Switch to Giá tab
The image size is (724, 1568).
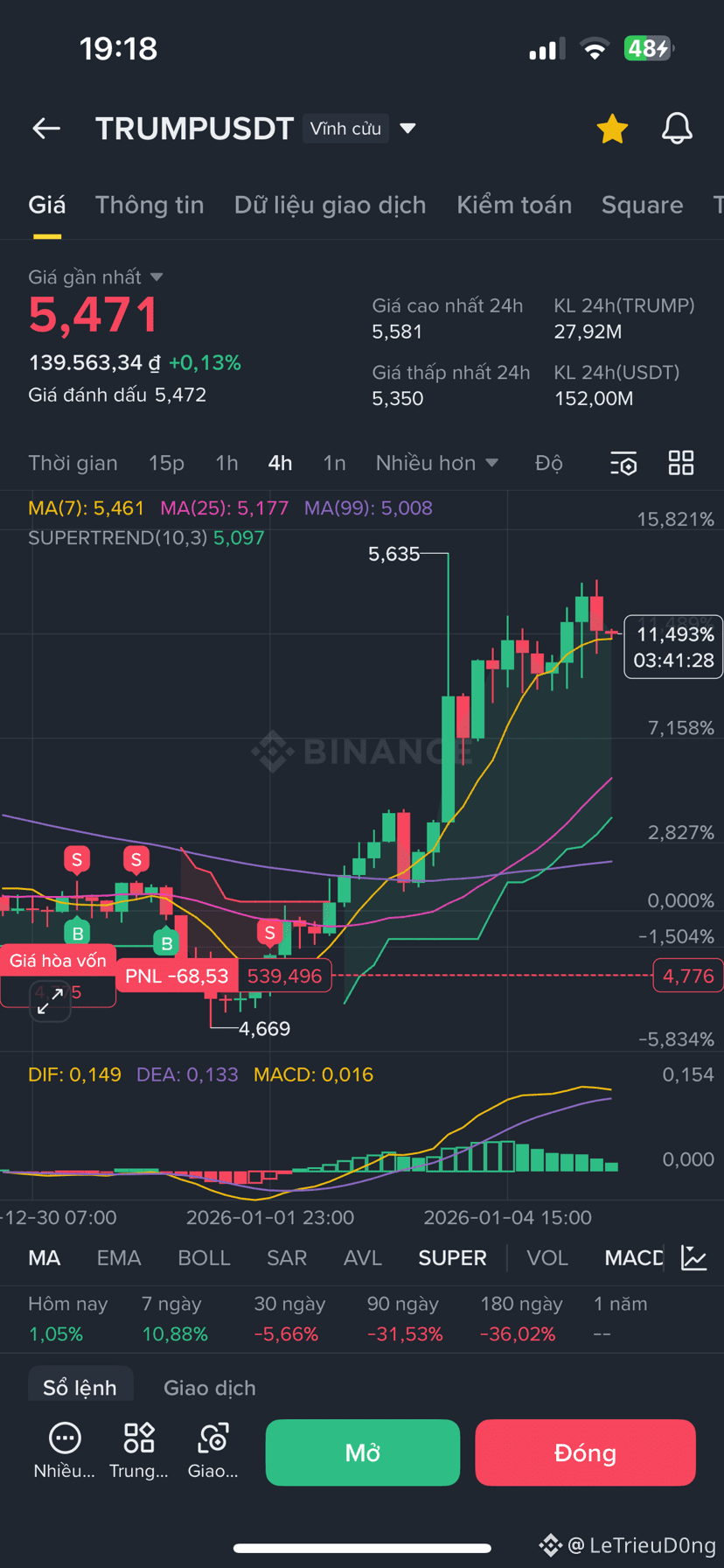pyautogui.click(x=47, y=205)
